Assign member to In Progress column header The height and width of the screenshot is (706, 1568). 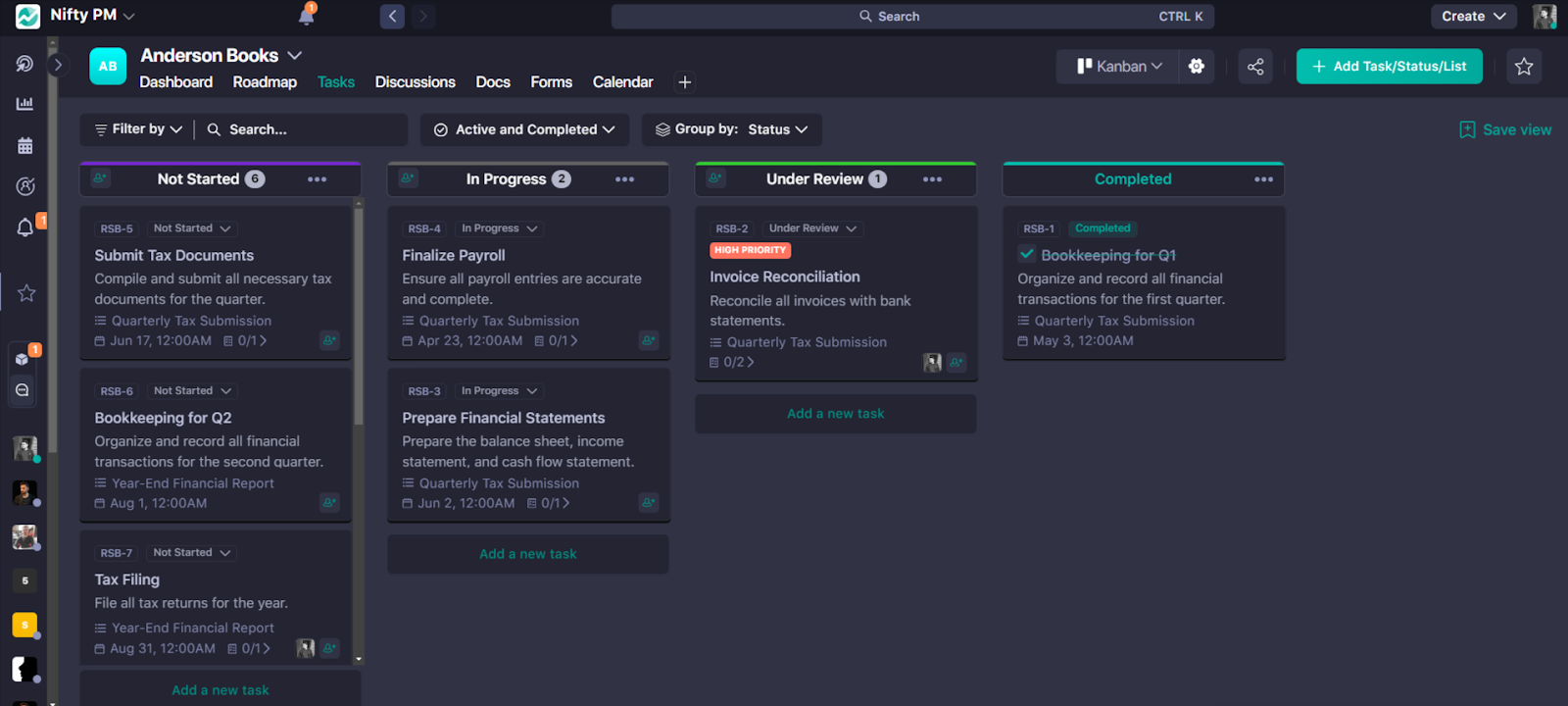click(x=408, y=178)
